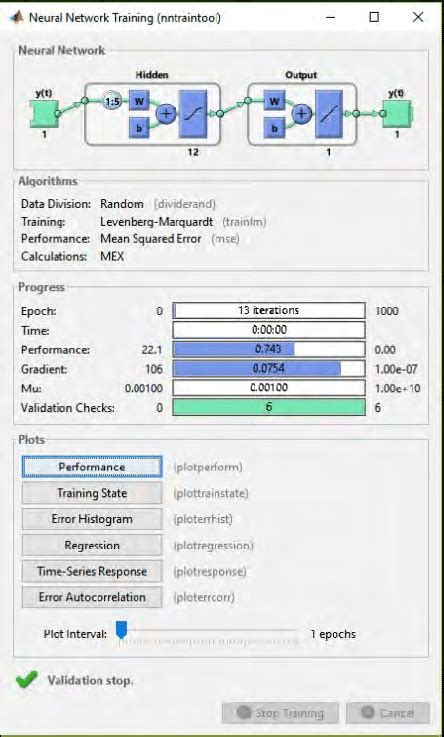
Task: Click the Hidden layer sigmoid transfer block
Action: [x=193, y=114]
